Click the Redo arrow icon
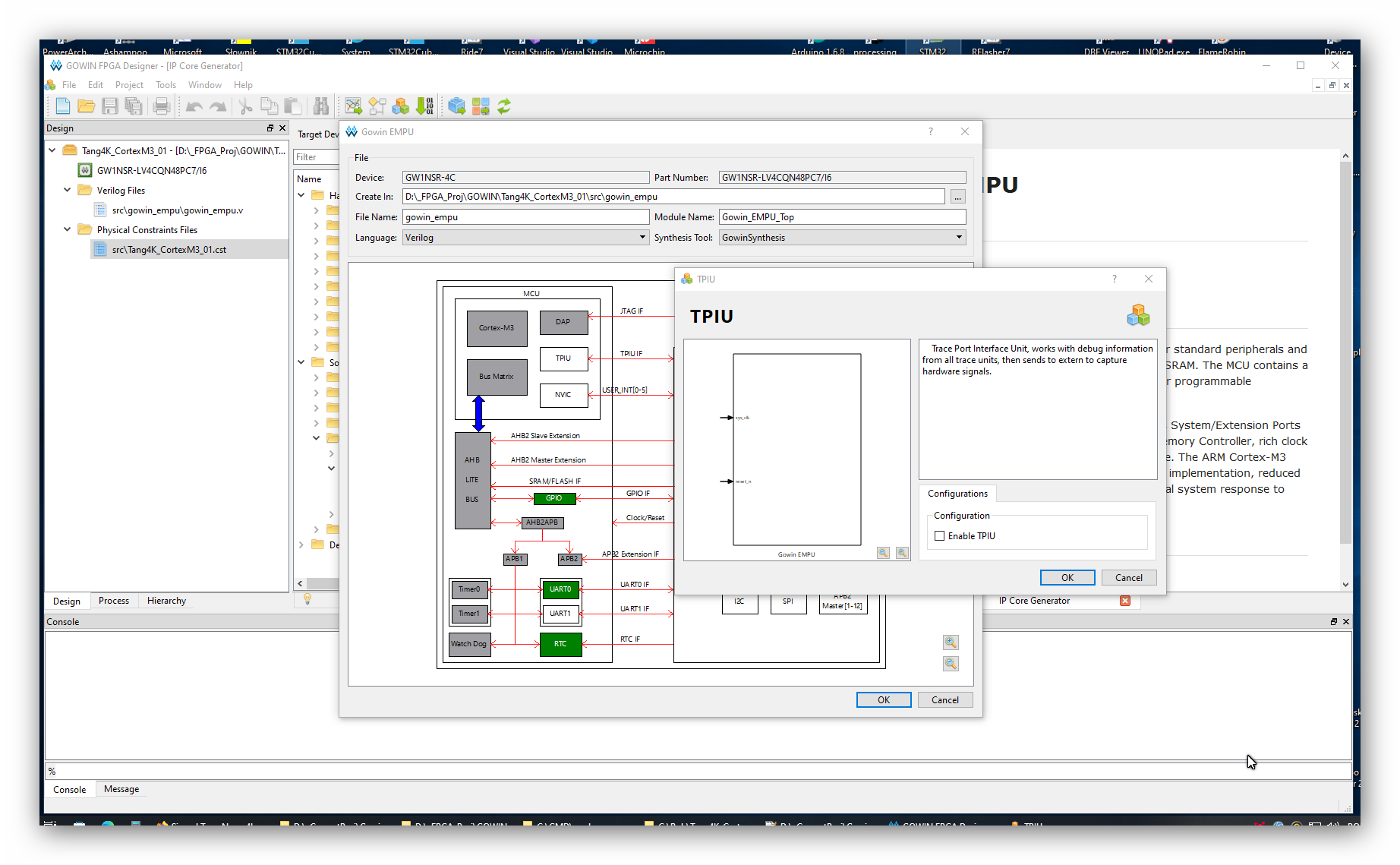The width and height of the screenshot is (1400, 865). pyautogui.click(x=218, y=106)
